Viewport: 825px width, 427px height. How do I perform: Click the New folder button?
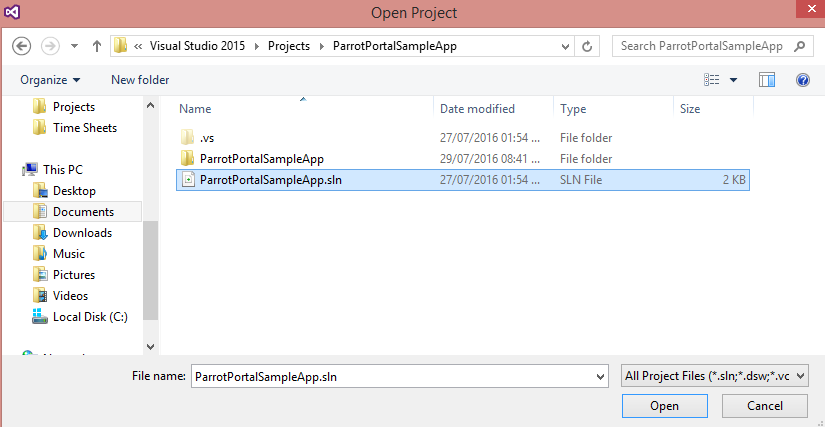tap(140, 80)
